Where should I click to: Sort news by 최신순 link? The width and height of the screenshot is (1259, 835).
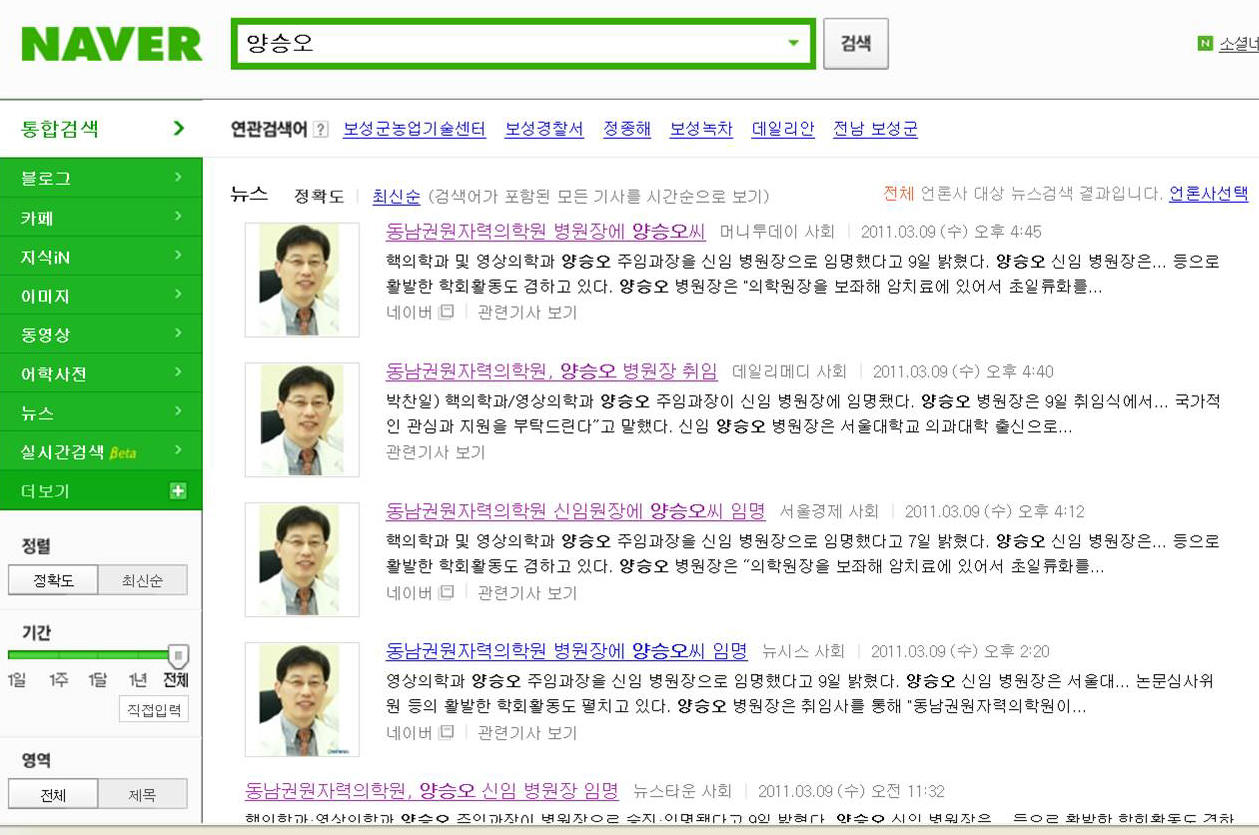[x=396, y=197]
